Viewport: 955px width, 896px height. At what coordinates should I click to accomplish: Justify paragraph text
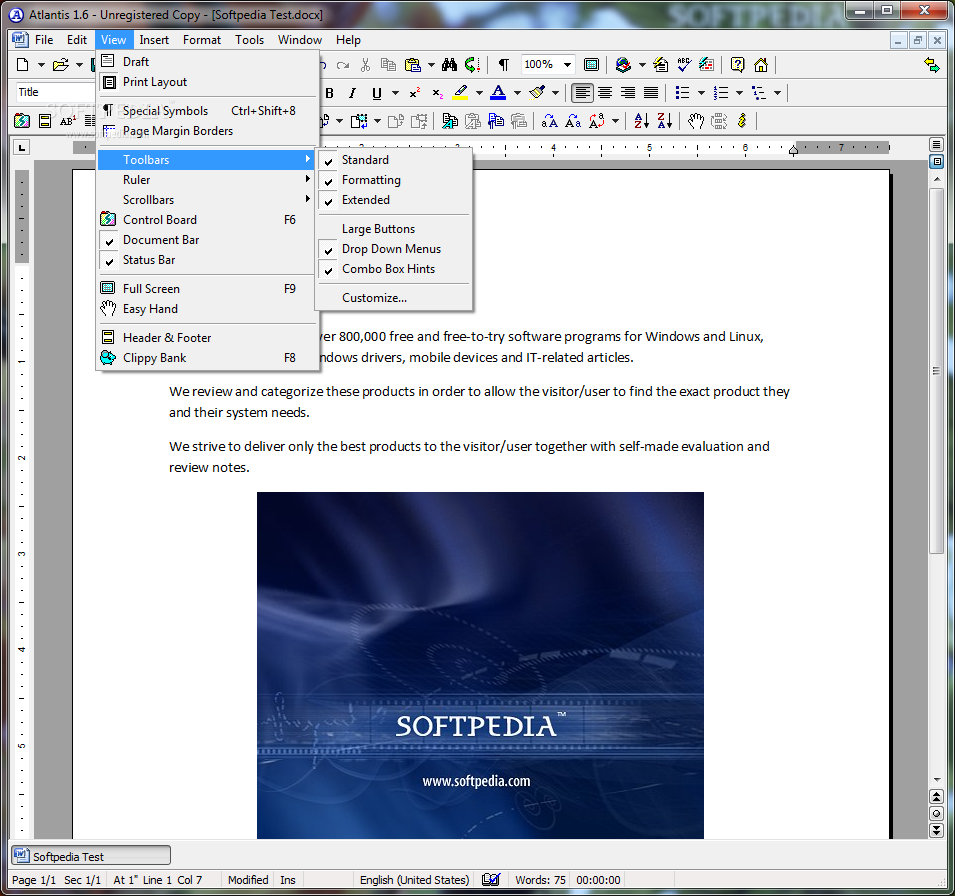click(651, 93)
